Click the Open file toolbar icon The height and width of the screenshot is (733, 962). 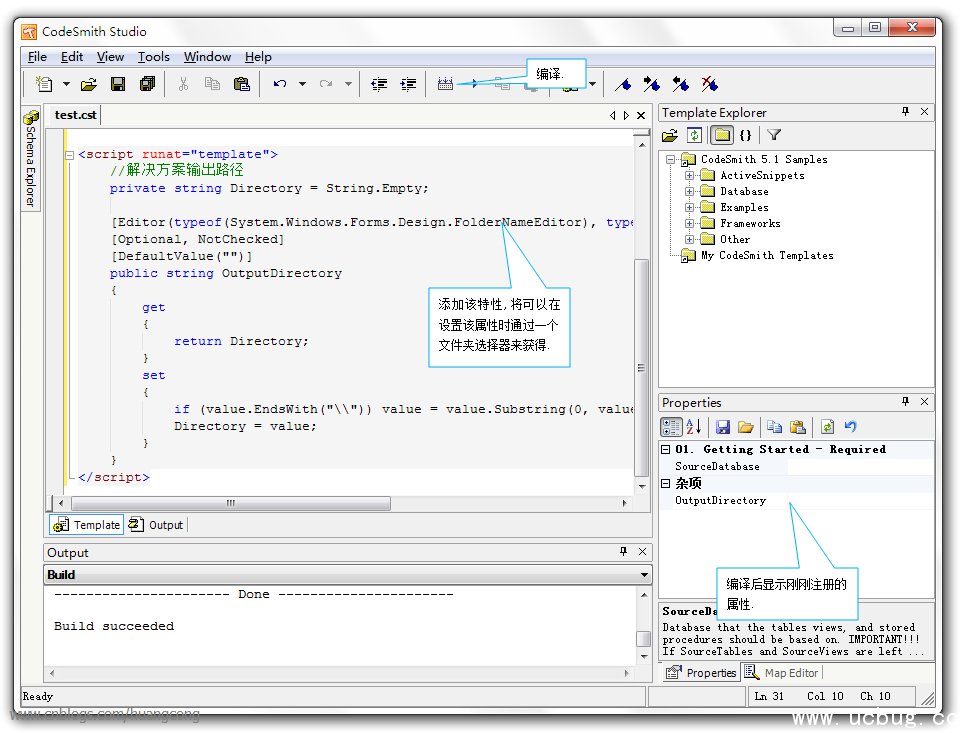click(89, 84)
